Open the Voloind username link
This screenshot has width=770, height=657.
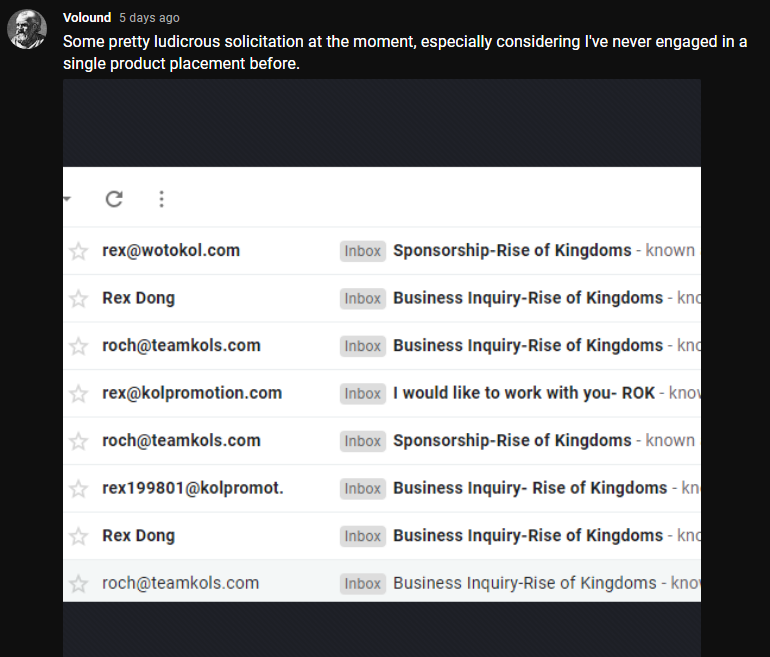point(87,18)
